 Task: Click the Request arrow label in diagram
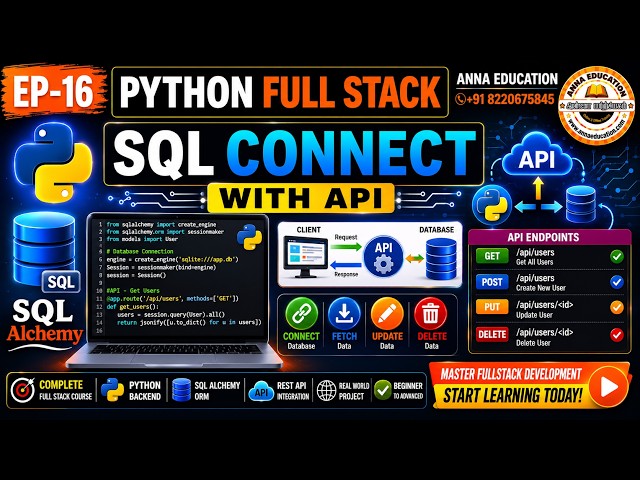[346, 237]
